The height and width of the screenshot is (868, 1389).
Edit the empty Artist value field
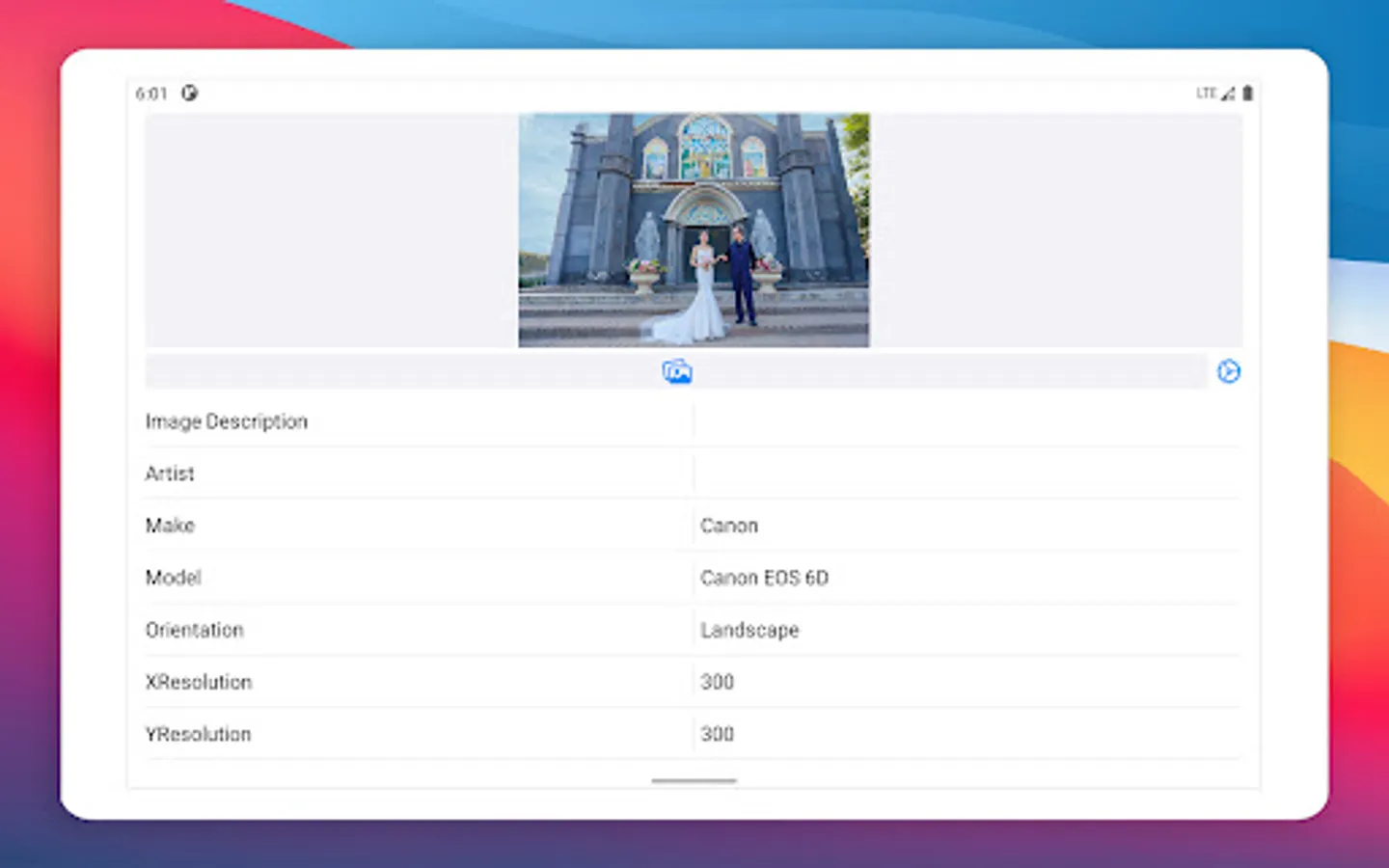(x=967, y=474)
